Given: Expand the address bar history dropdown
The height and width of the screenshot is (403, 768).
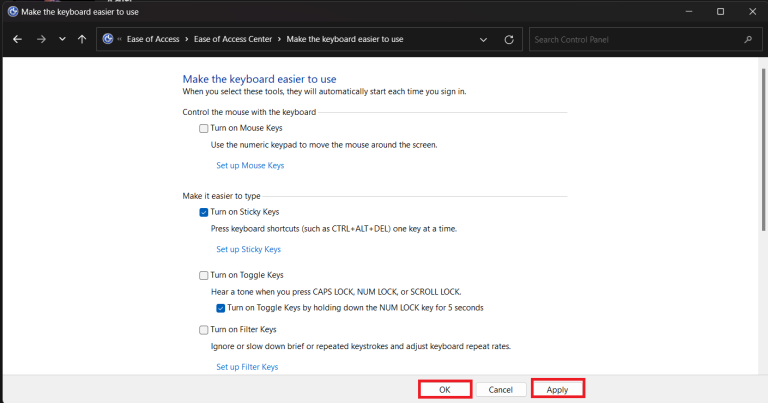Looking at the screenshot, I should (x=484, y=40).
